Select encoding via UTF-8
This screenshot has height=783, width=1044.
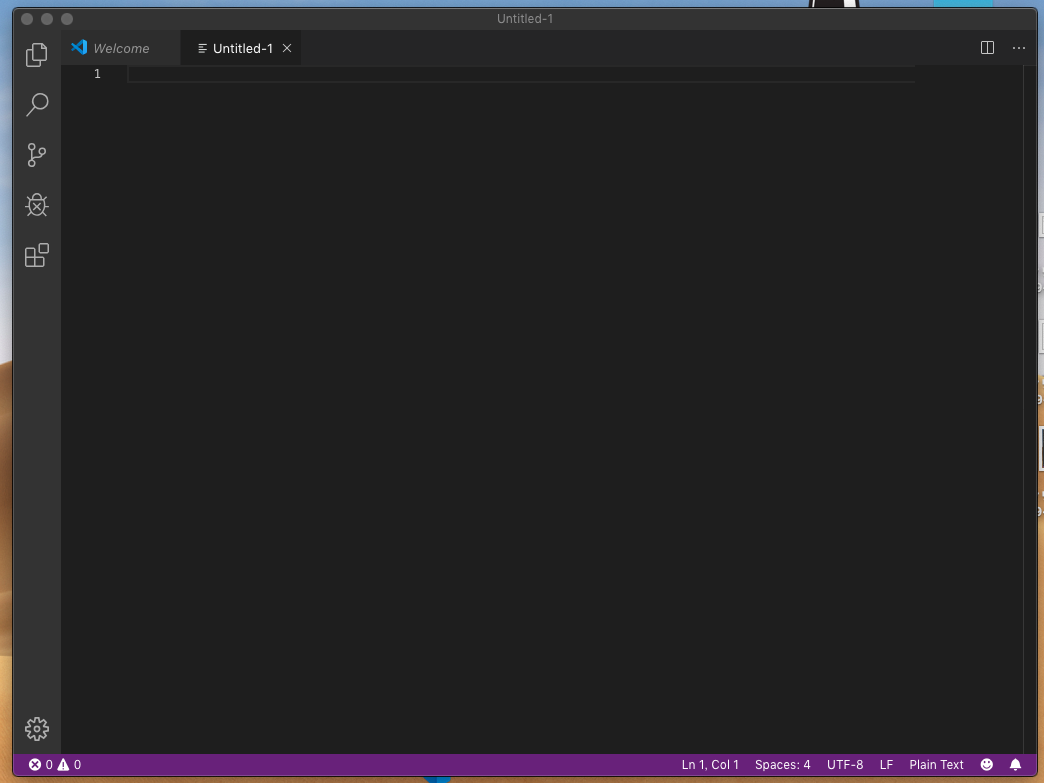pyautogui.click(x=845, y=764)
